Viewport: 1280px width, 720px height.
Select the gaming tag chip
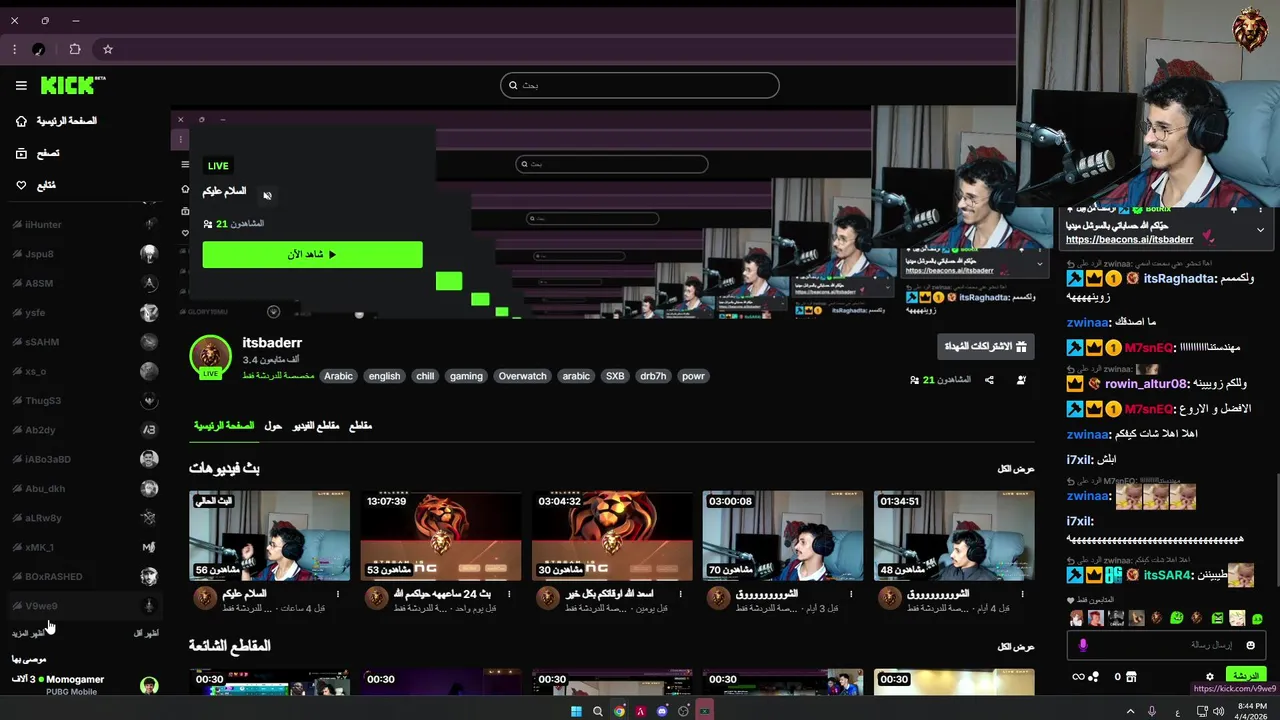[x=466, y=376]
